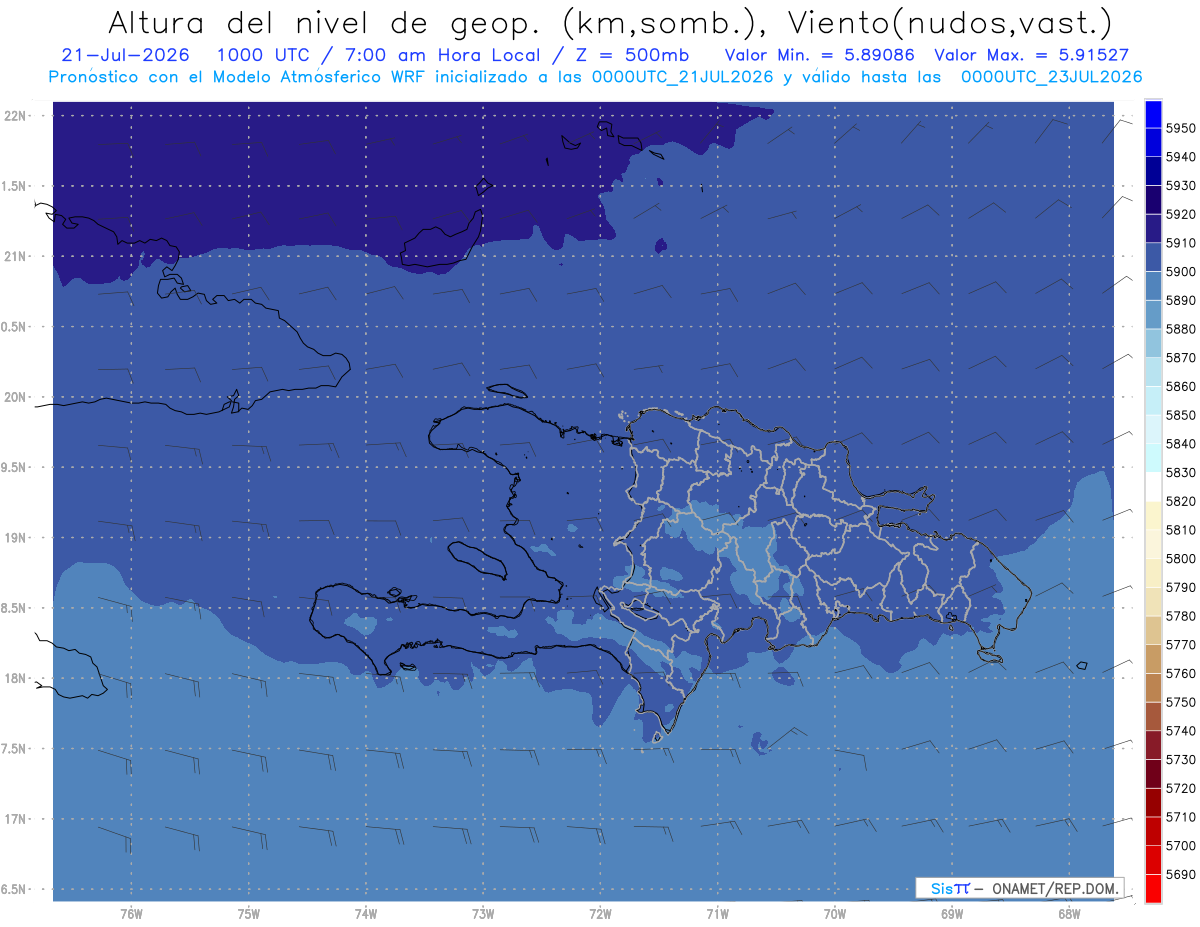1200x927 pixels.
Task: Click the '5800' color bar value
Action: 1181,559
